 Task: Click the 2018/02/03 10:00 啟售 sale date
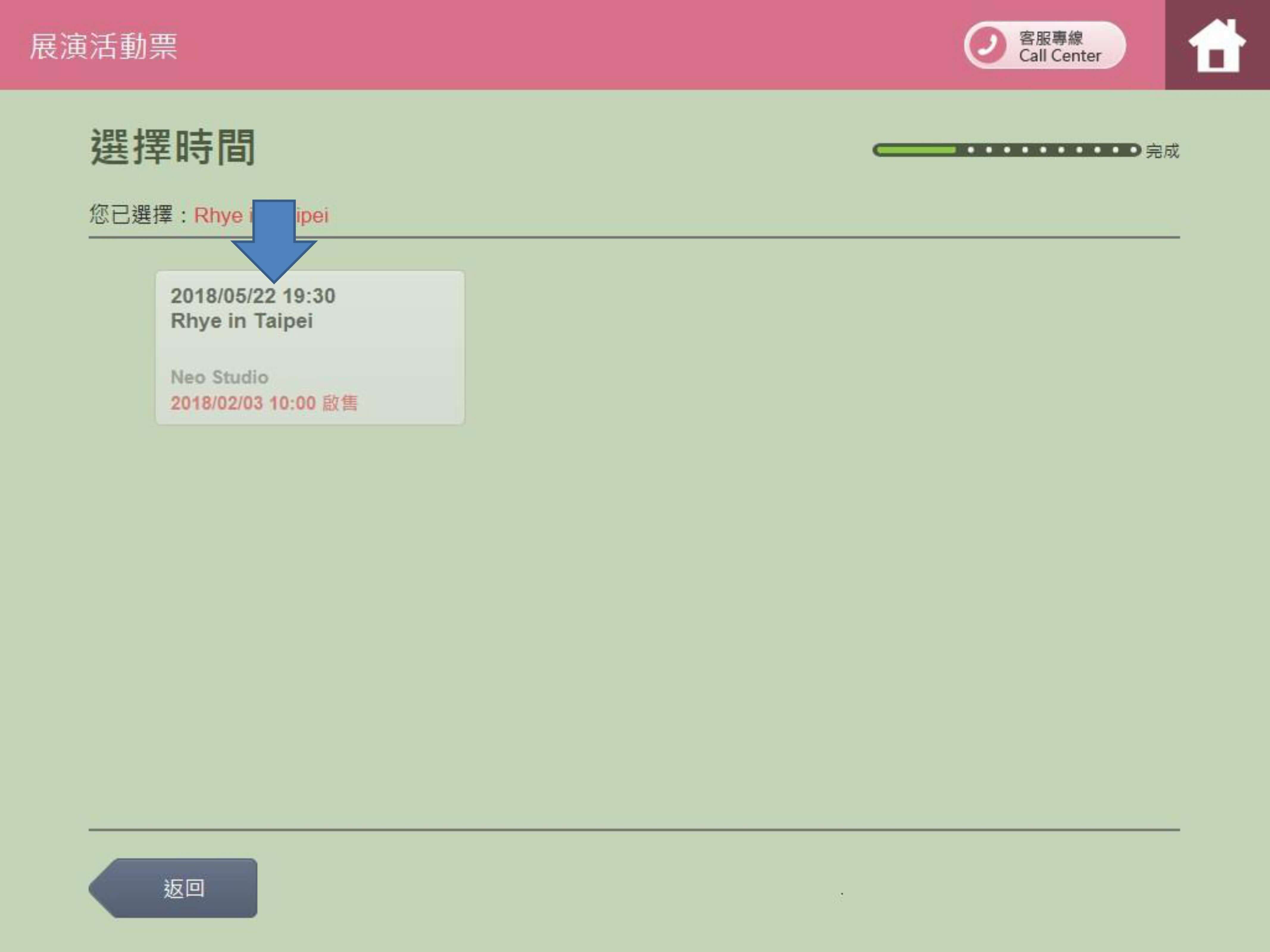pos(263,403)
